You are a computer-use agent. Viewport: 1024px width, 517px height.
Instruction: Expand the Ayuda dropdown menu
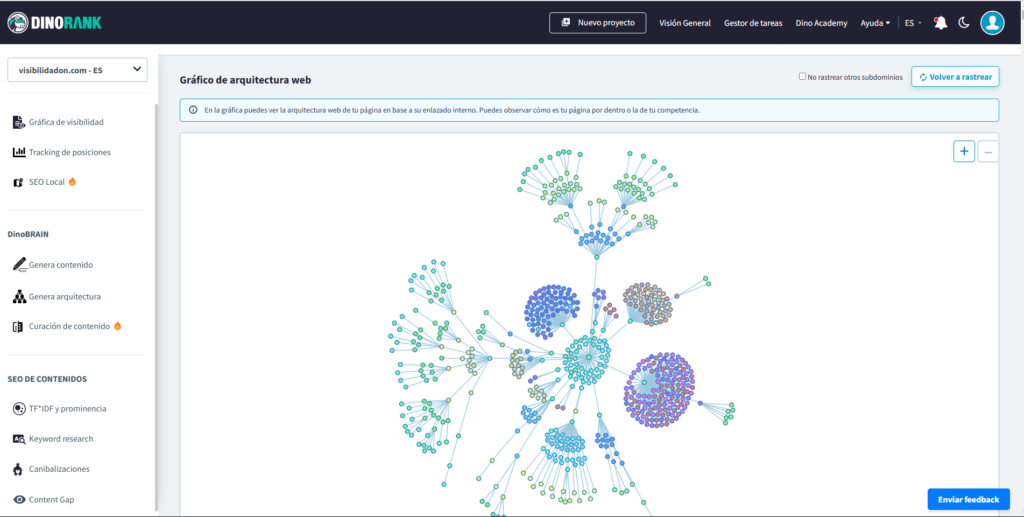pyautogui.click(x=875, y=23)
